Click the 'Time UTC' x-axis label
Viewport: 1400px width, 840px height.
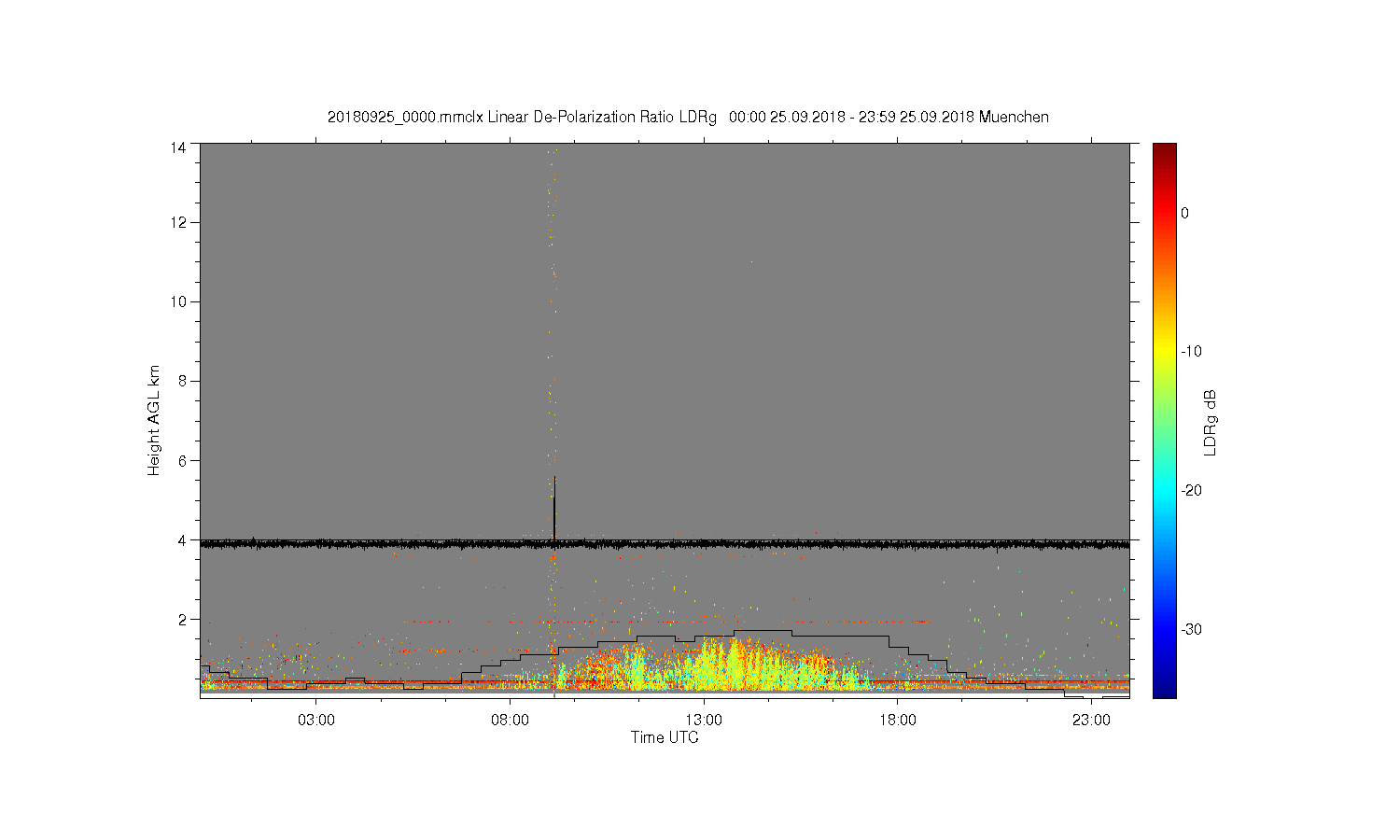pyautogui.click(x=665, y=737)
